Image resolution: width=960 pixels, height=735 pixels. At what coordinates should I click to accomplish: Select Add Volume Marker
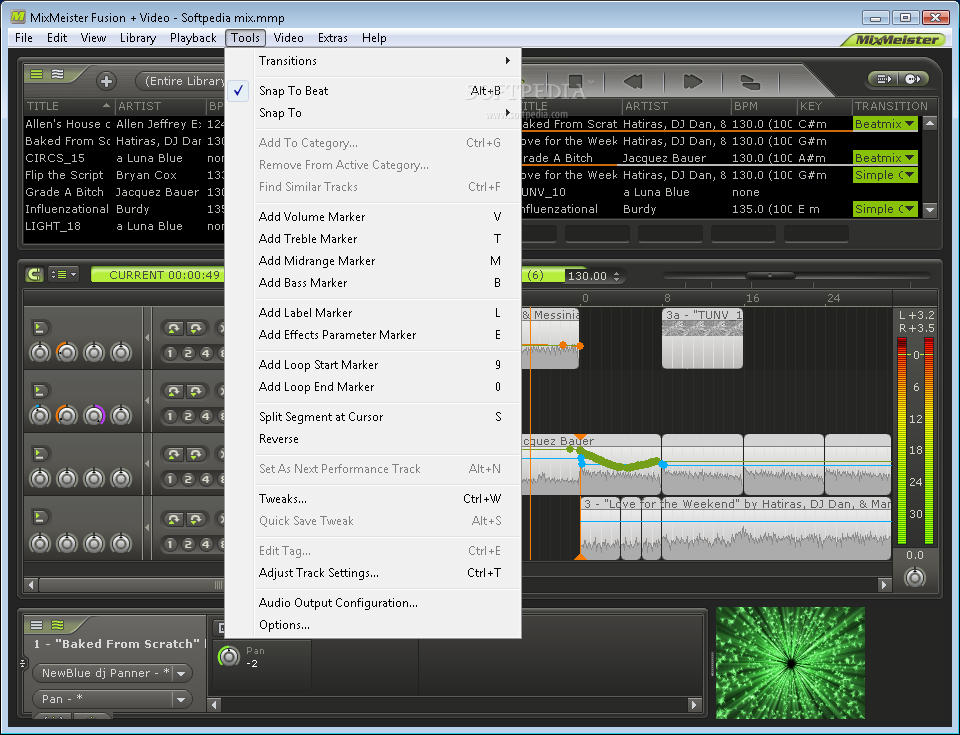click(x=386, y=217)
